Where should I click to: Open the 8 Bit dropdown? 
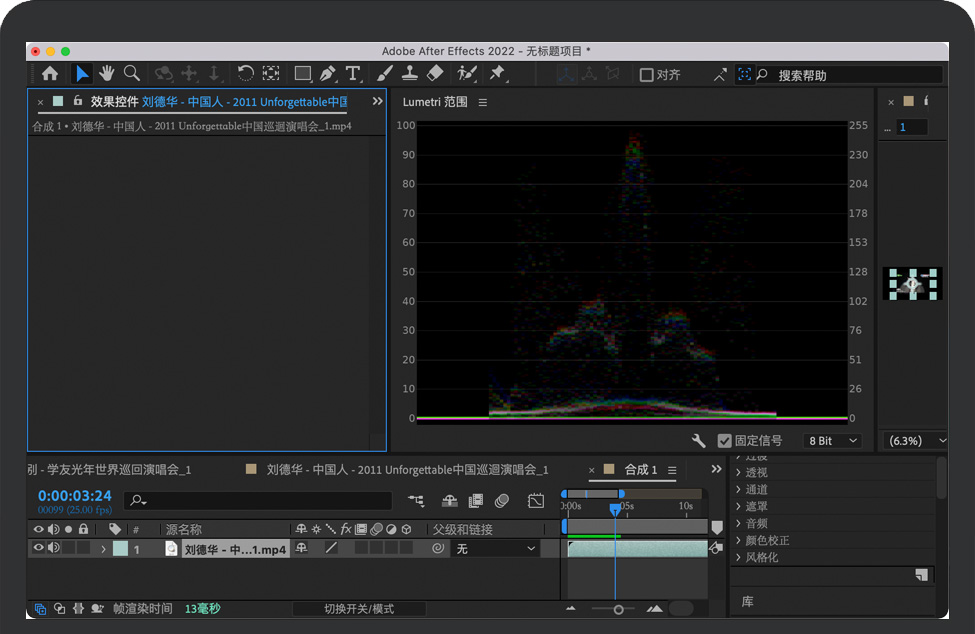834,440
